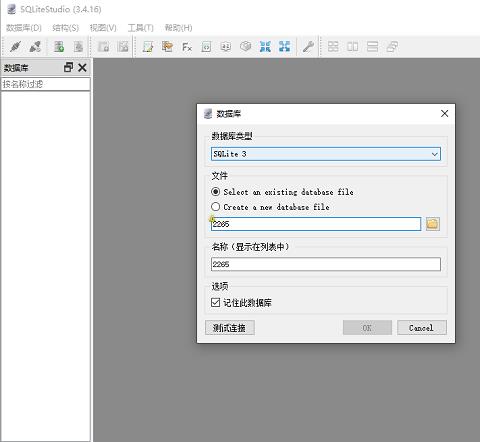Click the tile windows horizontally icon

pyautogui.click(x=372, y=47)
